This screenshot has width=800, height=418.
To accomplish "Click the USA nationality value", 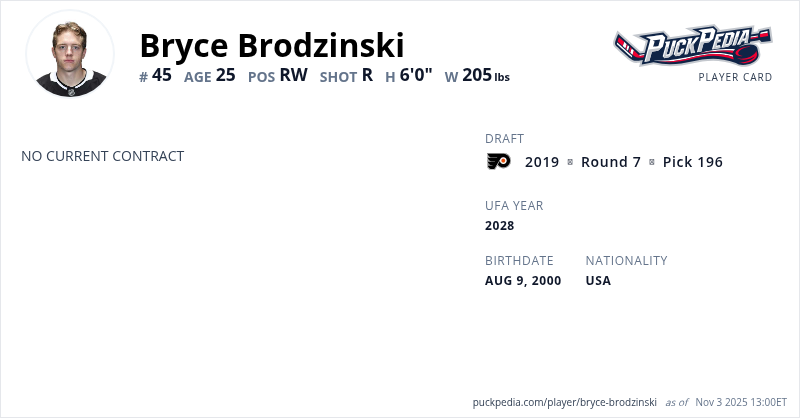I will [598, 280].
